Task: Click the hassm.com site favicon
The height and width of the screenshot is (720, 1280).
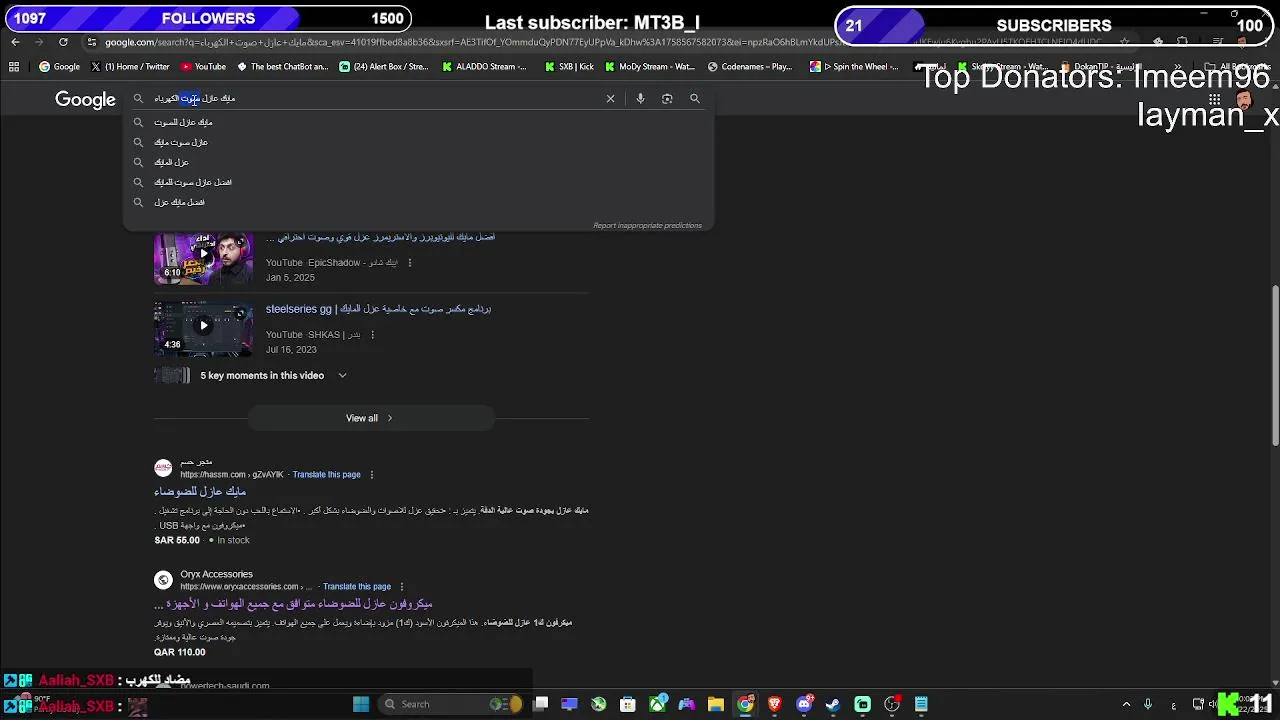Action: pyautogui.click(x=163, y=468)
